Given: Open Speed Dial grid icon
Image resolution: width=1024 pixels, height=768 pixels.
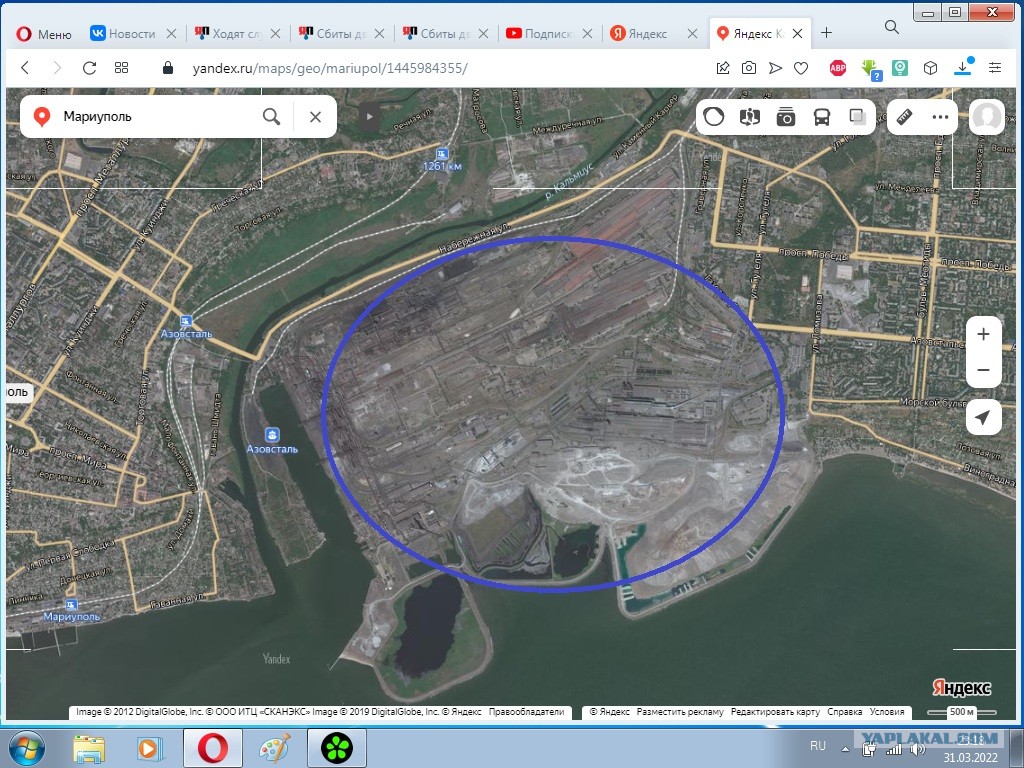Looking at the screenshot, I should click(121, 68).
